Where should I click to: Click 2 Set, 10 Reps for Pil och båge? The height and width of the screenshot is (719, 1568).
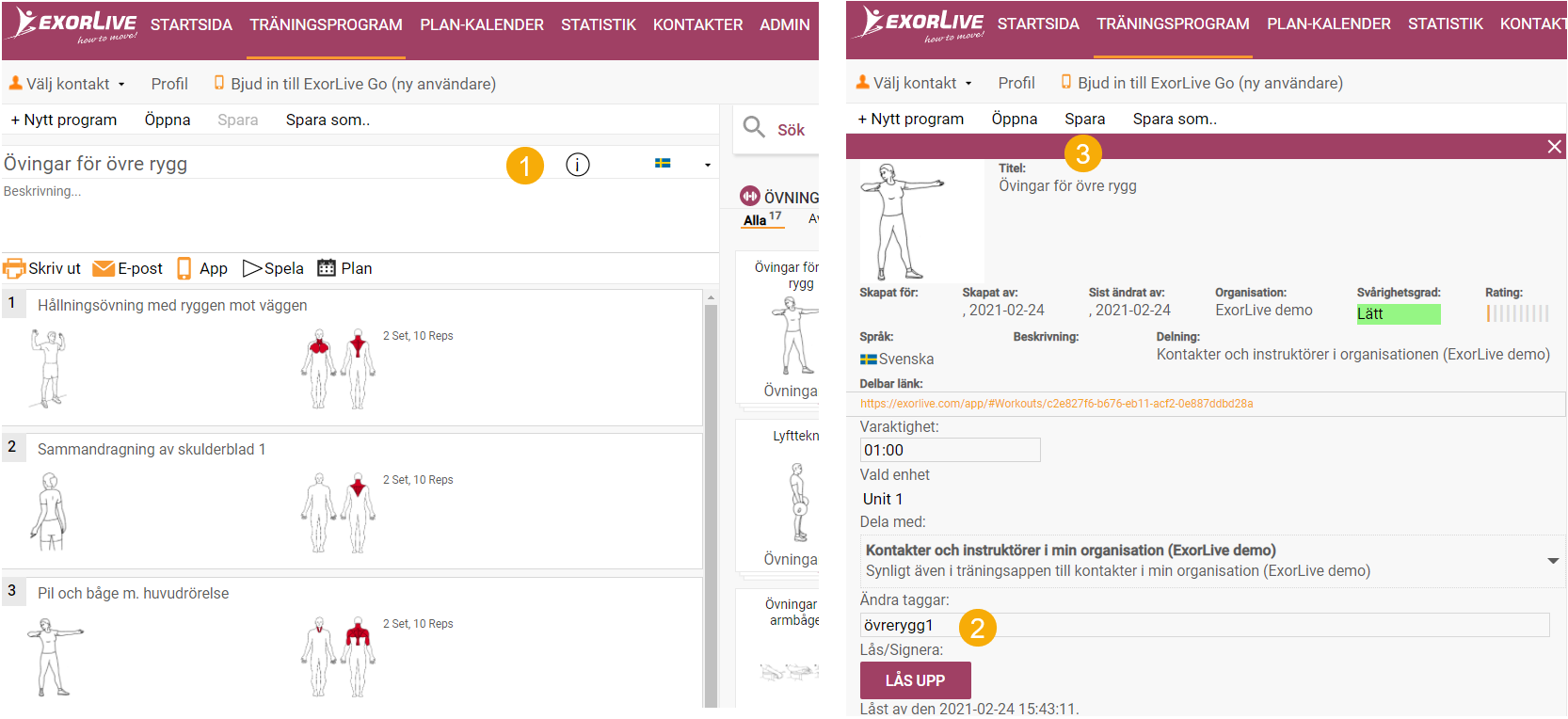[418, 624]
